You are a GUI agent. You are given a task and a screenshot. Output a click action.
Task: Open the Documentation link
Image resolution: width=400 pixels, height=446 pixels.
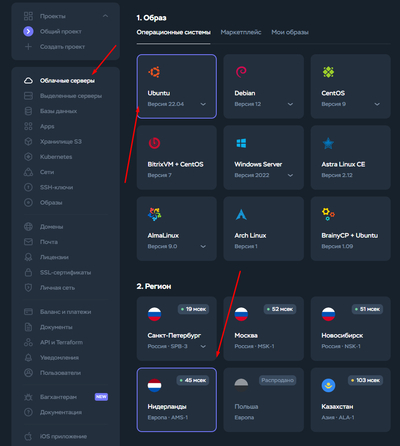click(61, 412)
